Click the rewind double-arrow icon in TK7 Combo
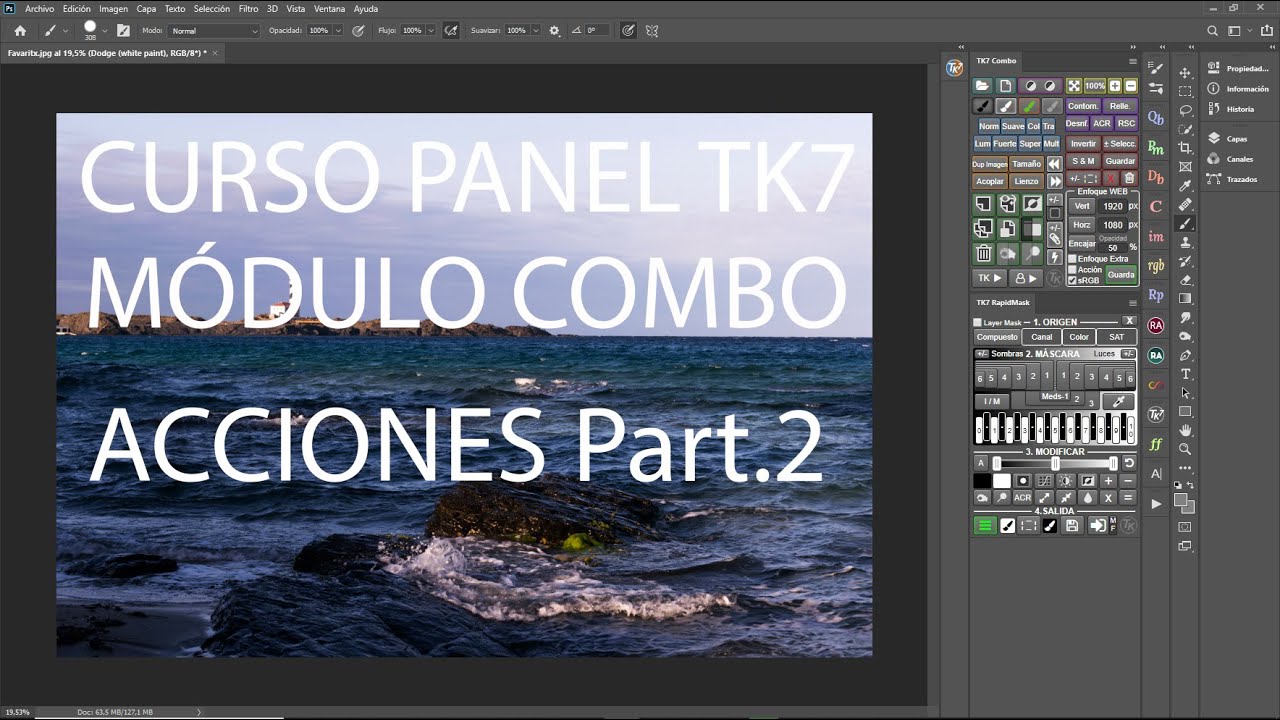 pos(1054,164)
